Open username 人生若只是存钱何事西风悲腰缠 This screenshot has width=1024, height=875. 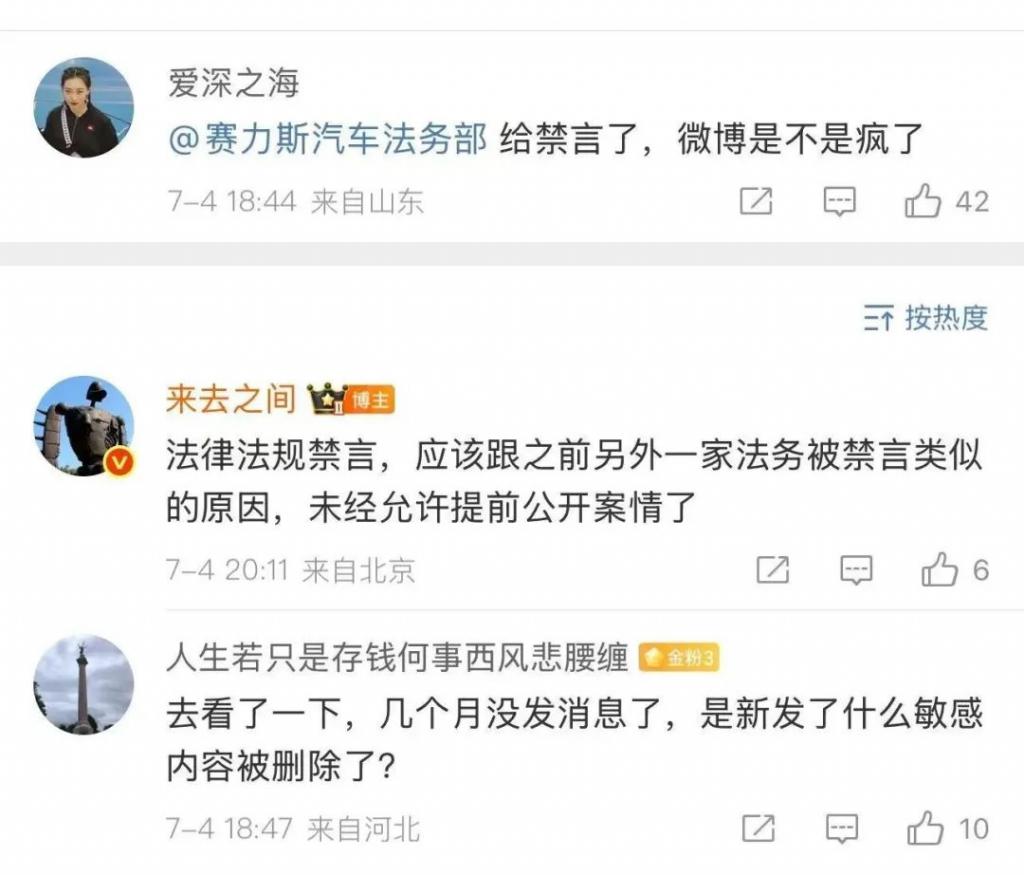pos(397,658)
